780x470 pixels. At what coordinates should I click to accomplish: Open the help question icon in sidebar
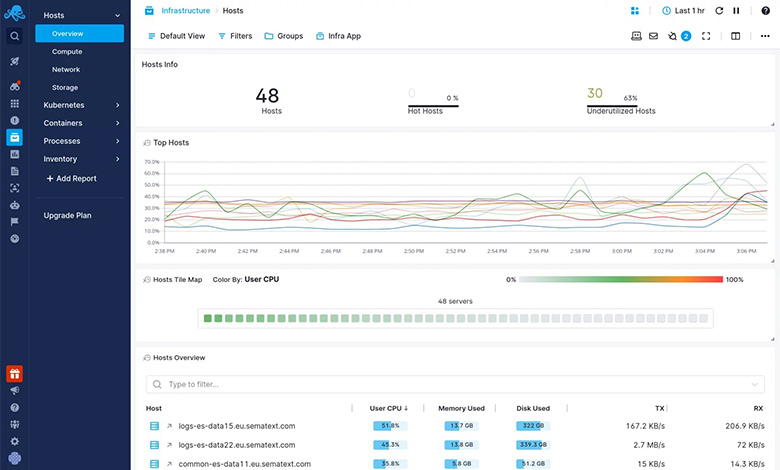[15, 407]
